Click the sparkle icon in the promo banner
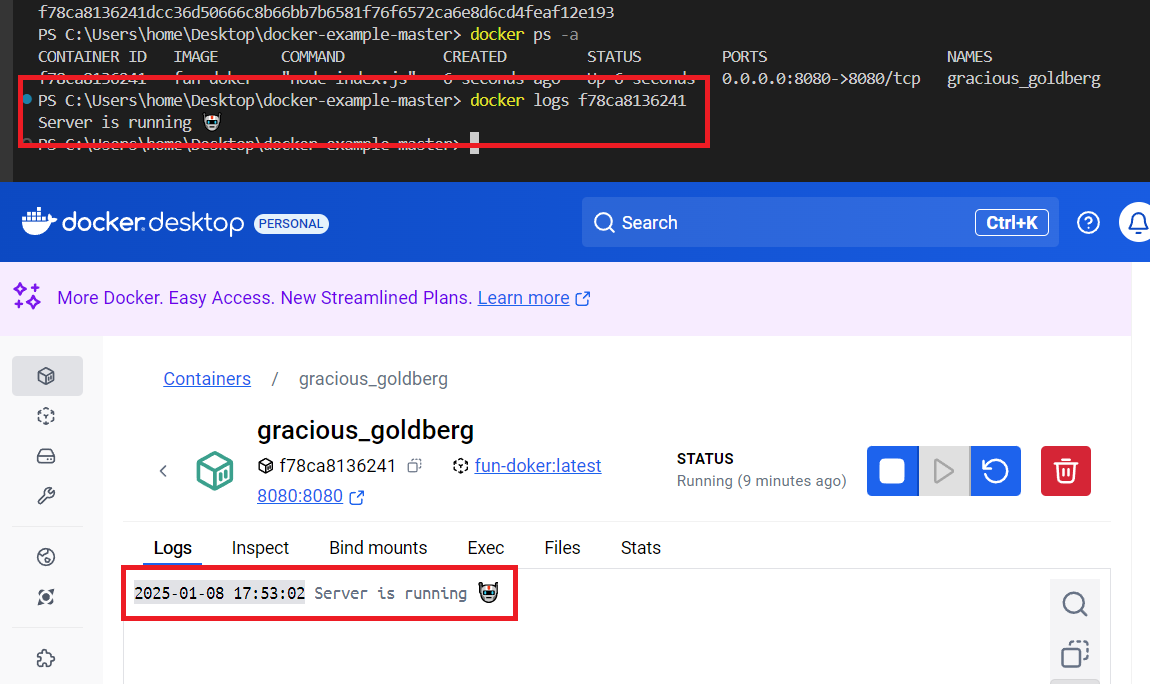This screenshot has width=1150, height=684. coord(27,296)
